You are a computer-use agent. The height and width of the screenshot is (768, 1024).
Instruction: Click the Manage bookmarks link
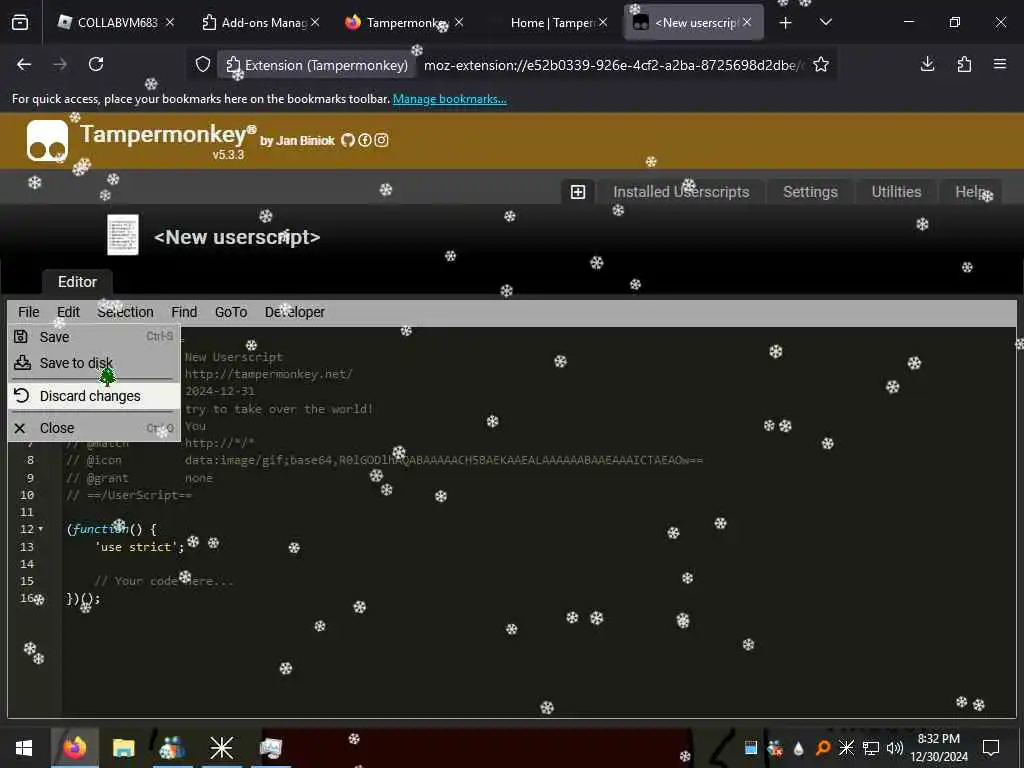pos(449,99)
